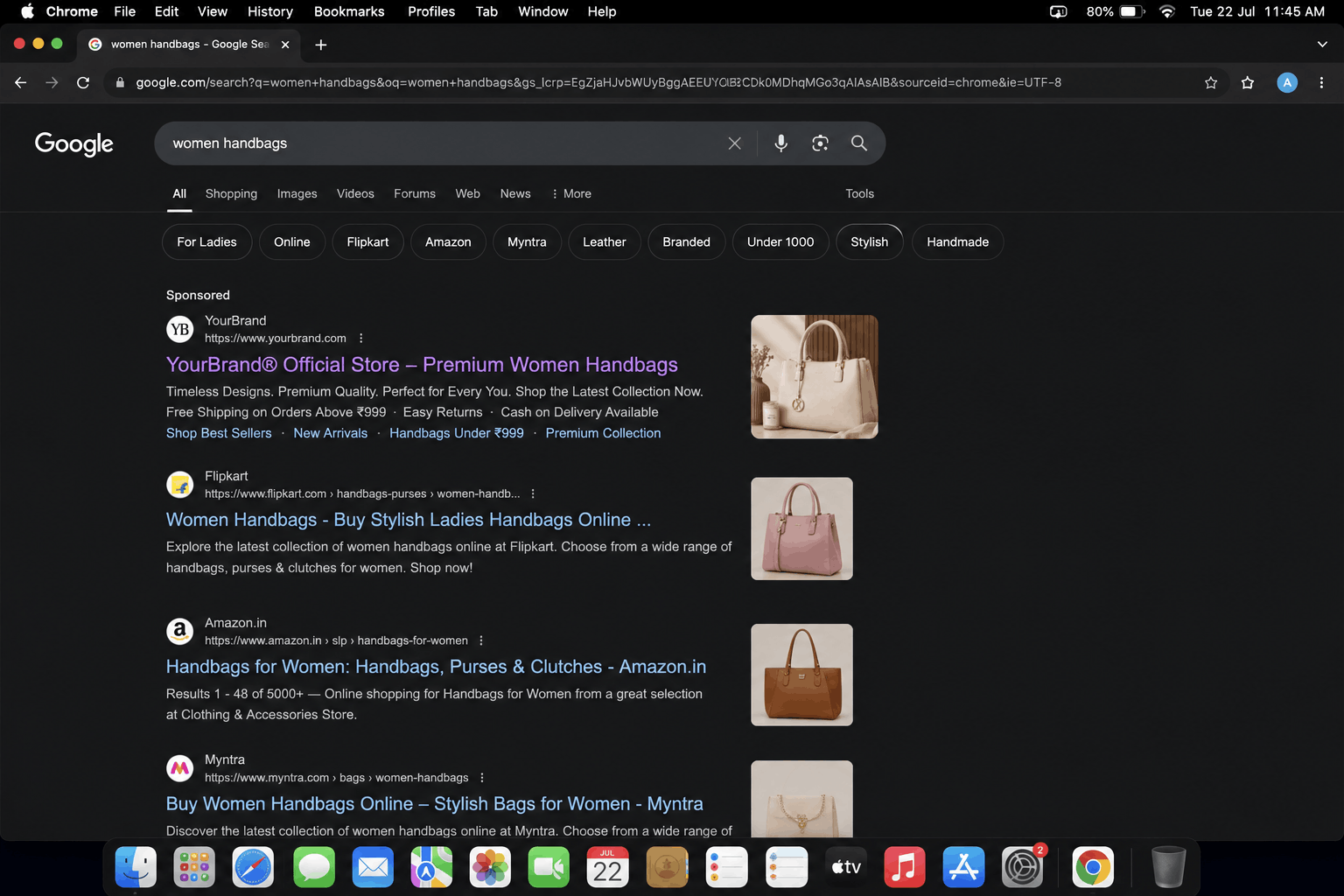Open Photos app from the dock
This screenshot has width=1344, height=896.
[491, 868]
